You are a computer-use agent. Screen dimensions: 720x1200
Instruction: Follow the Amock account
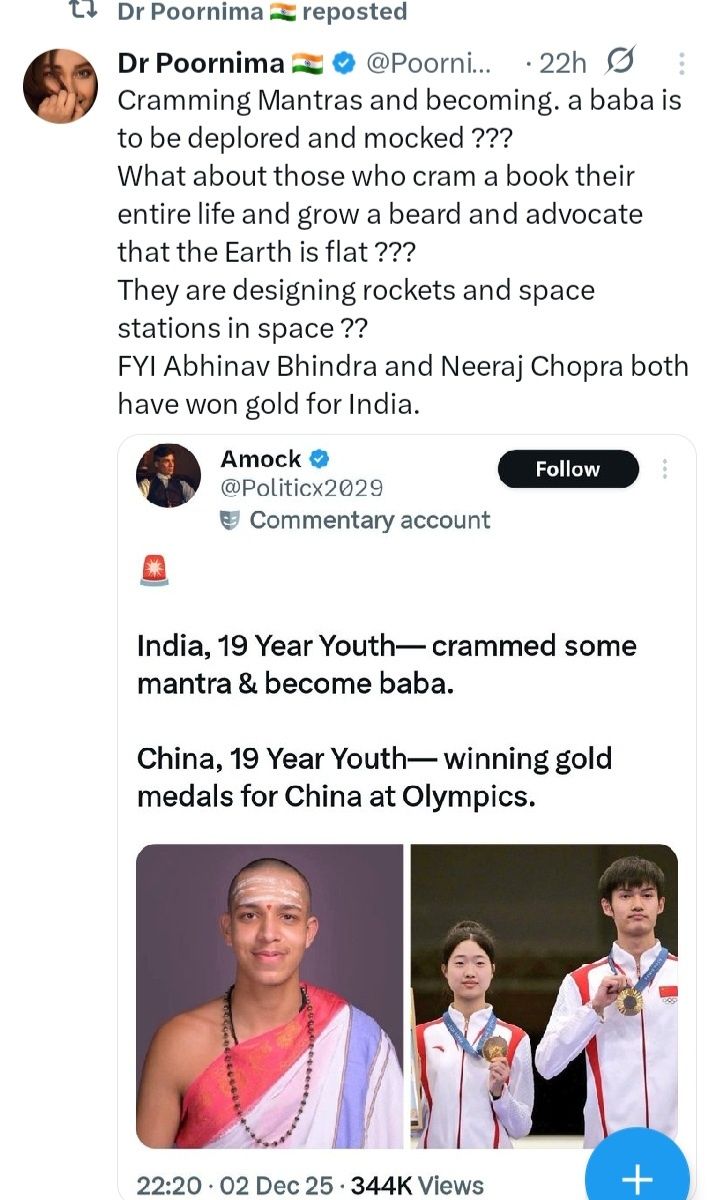(x=567, y=469)
